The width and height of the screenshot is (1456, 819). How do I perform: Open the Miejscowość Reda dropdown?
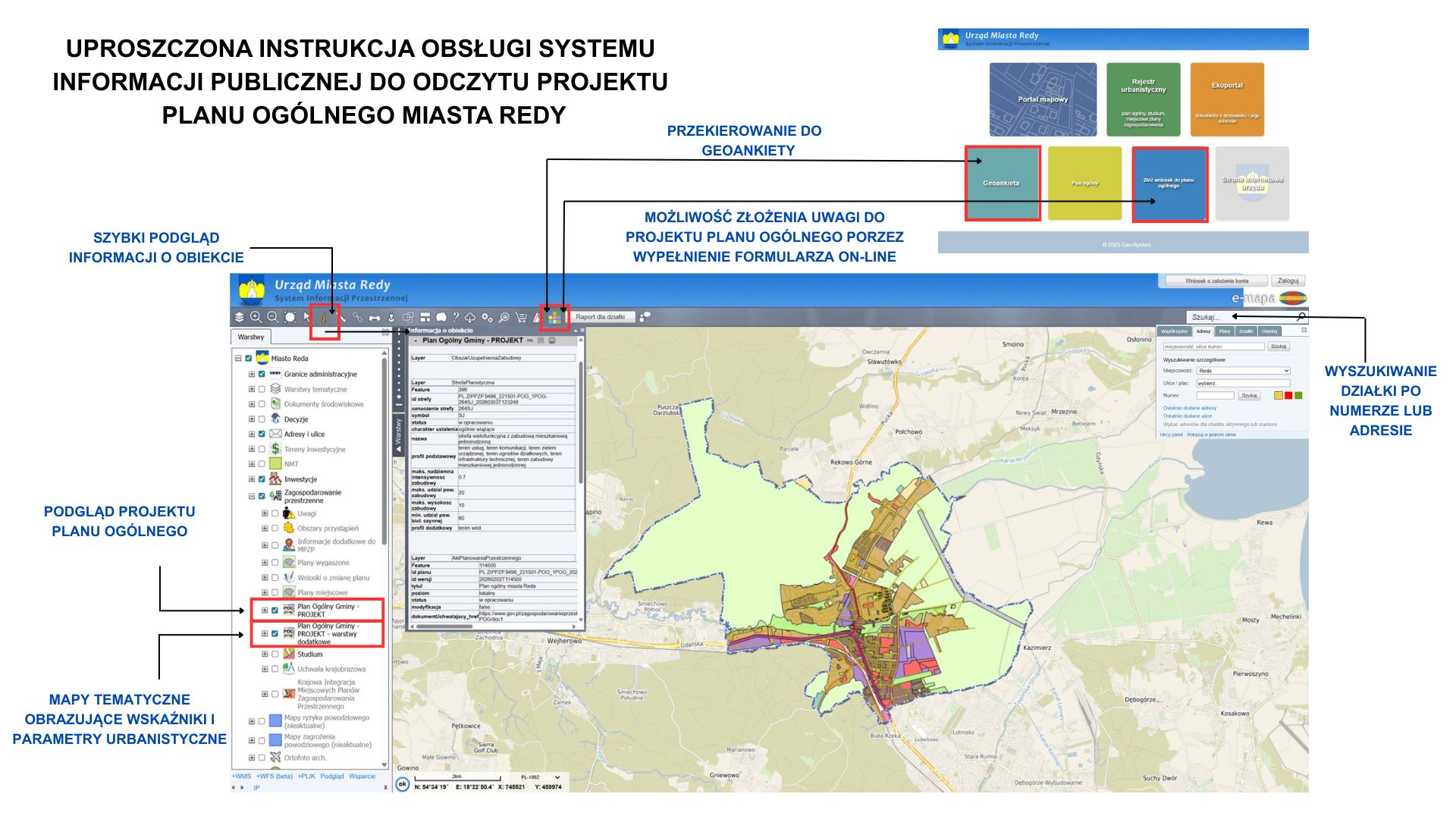[x=1243, y=371]
